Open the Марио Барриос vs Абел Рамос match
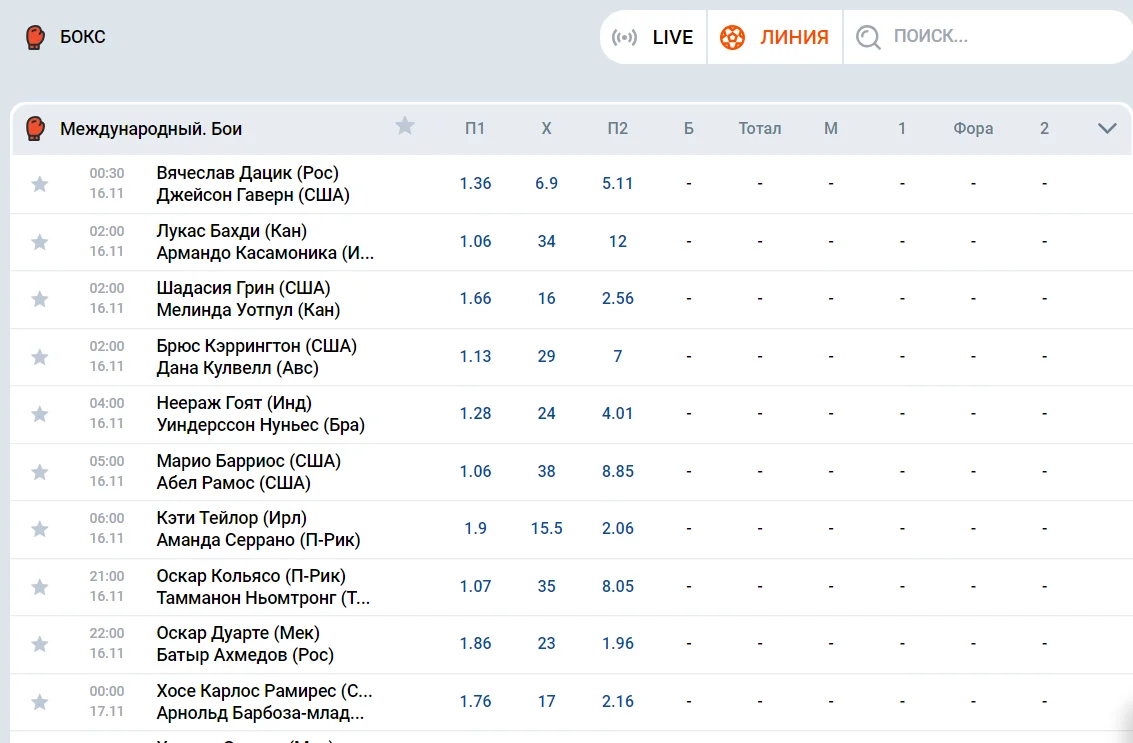The height and width of the screenshot is (743, 1133). point(249,472)
